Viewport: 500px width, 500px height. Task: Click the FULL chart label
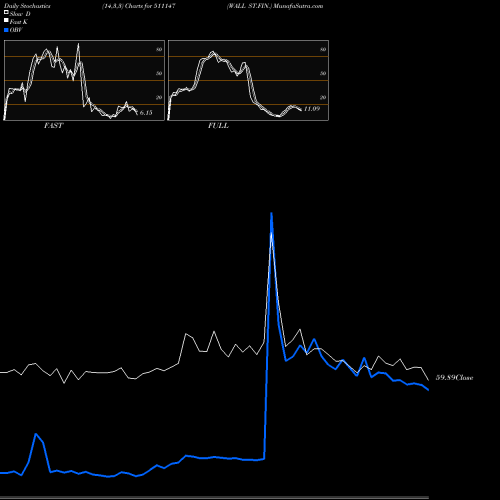pyautogui.click(x=218, y=126)
